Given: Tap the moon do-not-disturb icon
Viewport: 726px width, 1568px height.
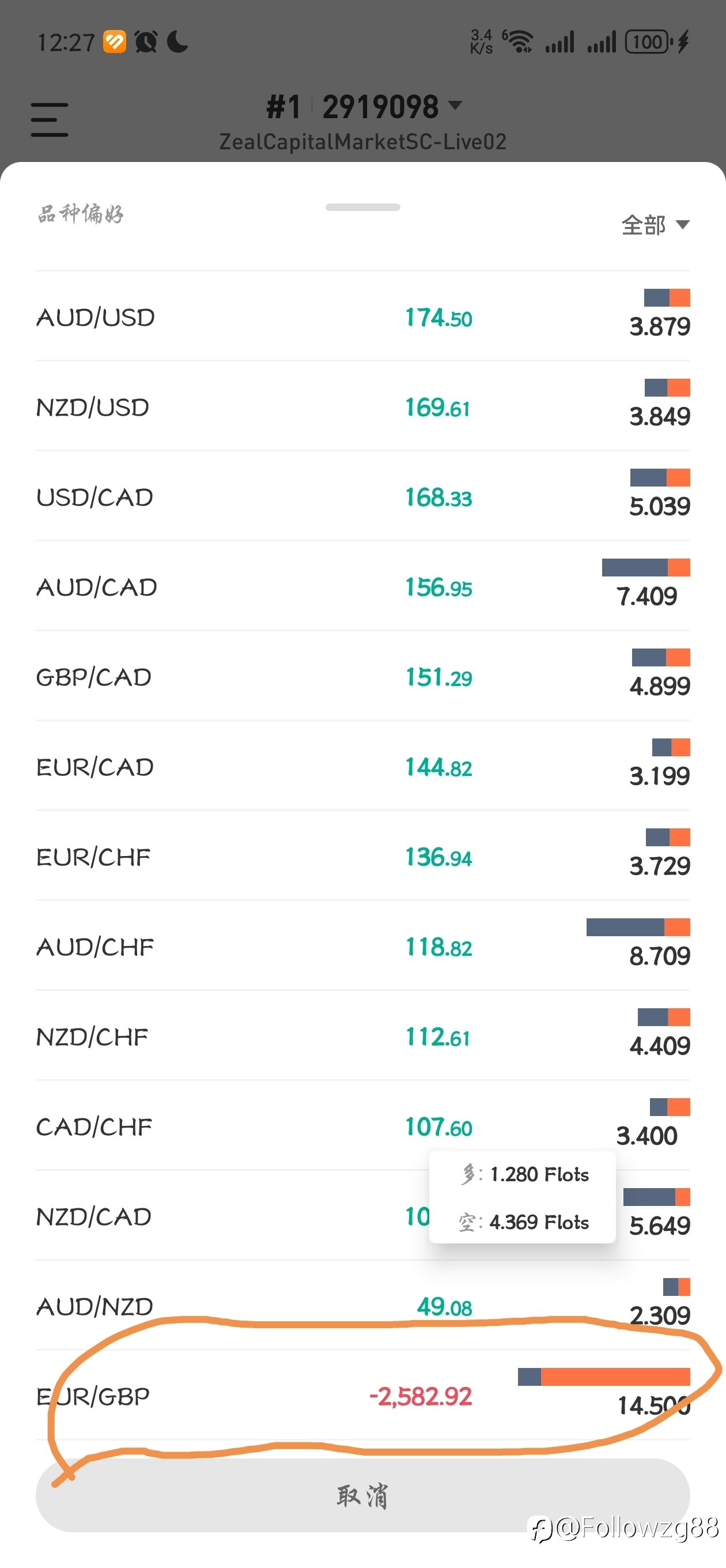Looking at the screenshot, I should click(x=177, y=42).
